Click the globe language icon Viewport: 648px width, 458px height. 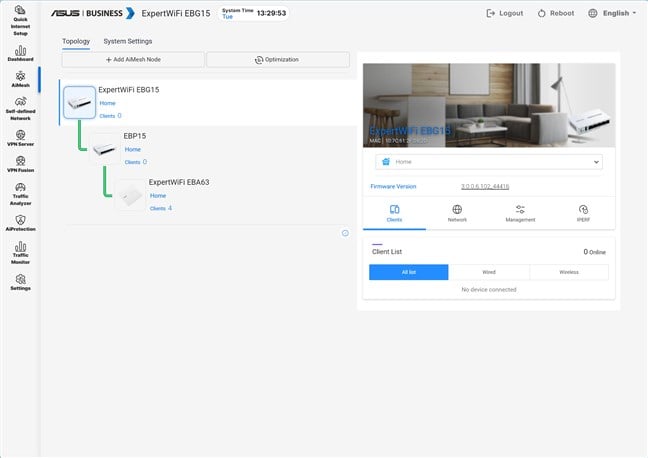tap(593, 13)
